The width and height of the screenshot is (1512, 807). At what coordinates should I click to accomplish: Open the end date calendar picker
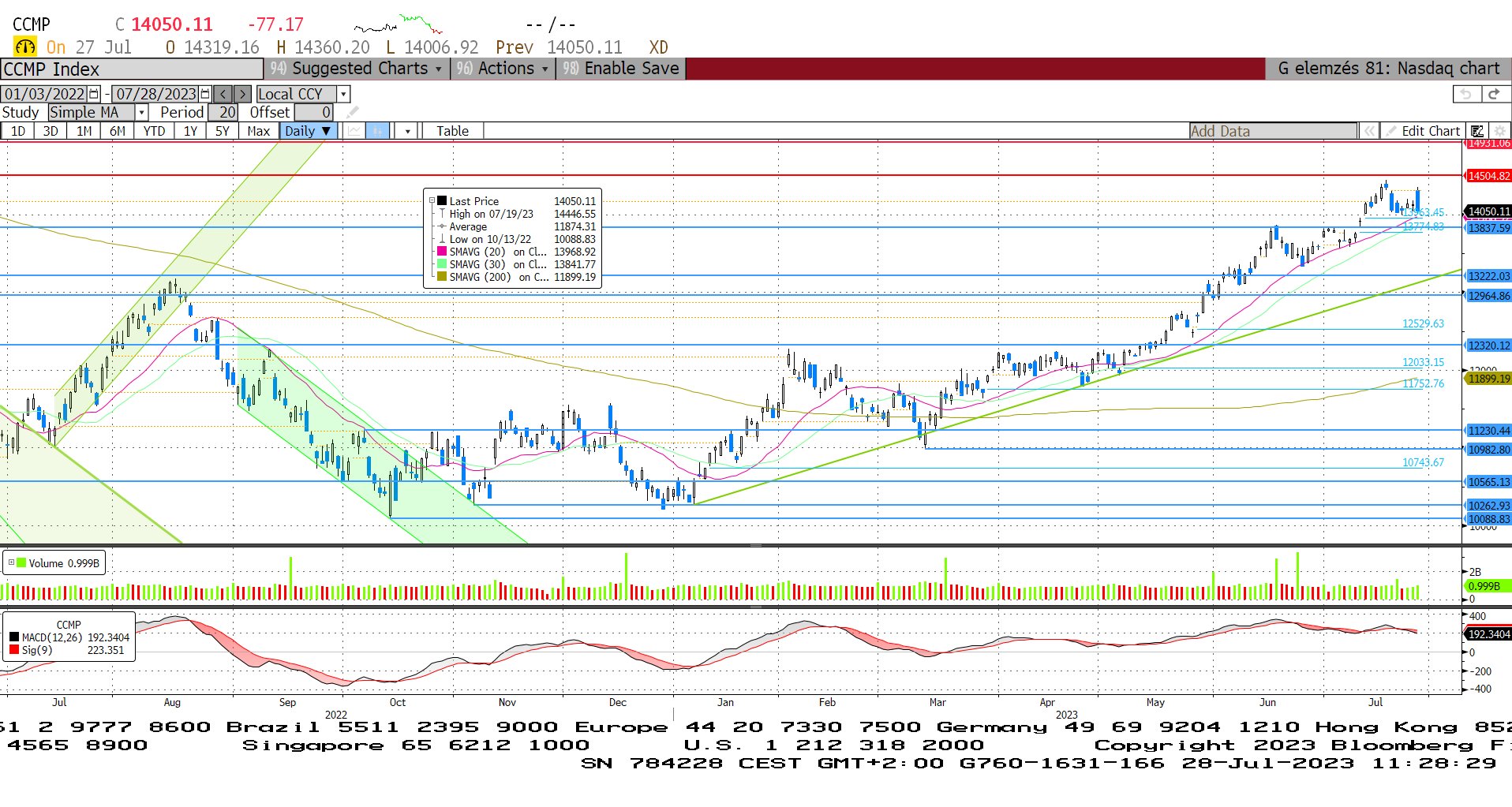click(205, 94)
